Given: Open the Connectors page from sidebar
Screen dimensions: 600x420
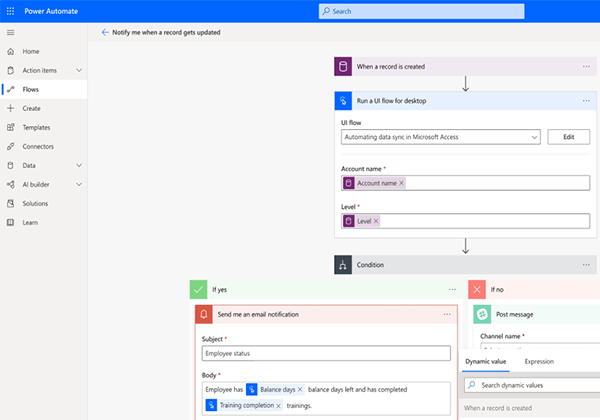Looking at the screenshot, I should coord(38,146).
